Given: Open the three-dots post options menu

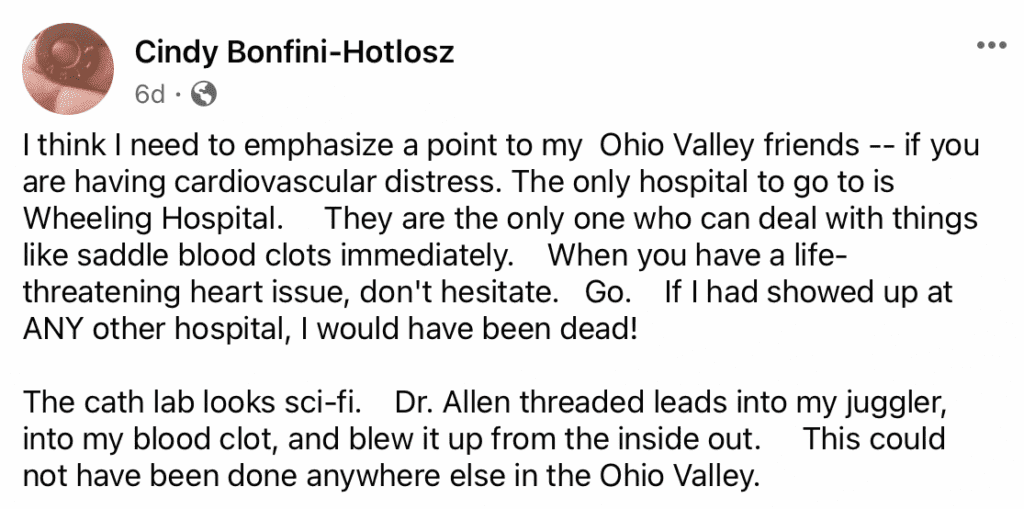Looking at the screenshot, I should click(993, 46).
